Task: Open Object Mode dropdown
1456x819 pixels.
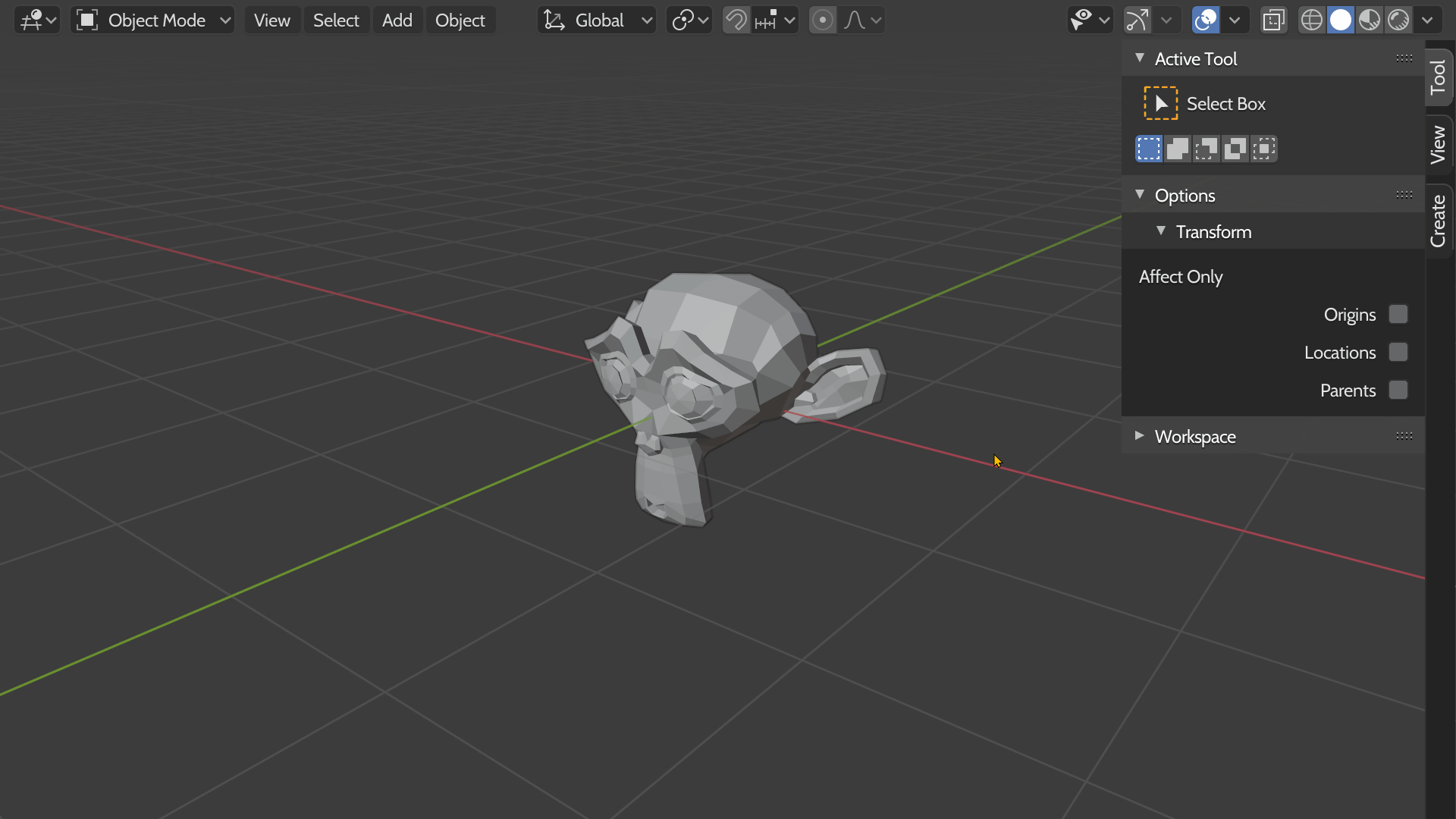Action: tap(152, 20)
